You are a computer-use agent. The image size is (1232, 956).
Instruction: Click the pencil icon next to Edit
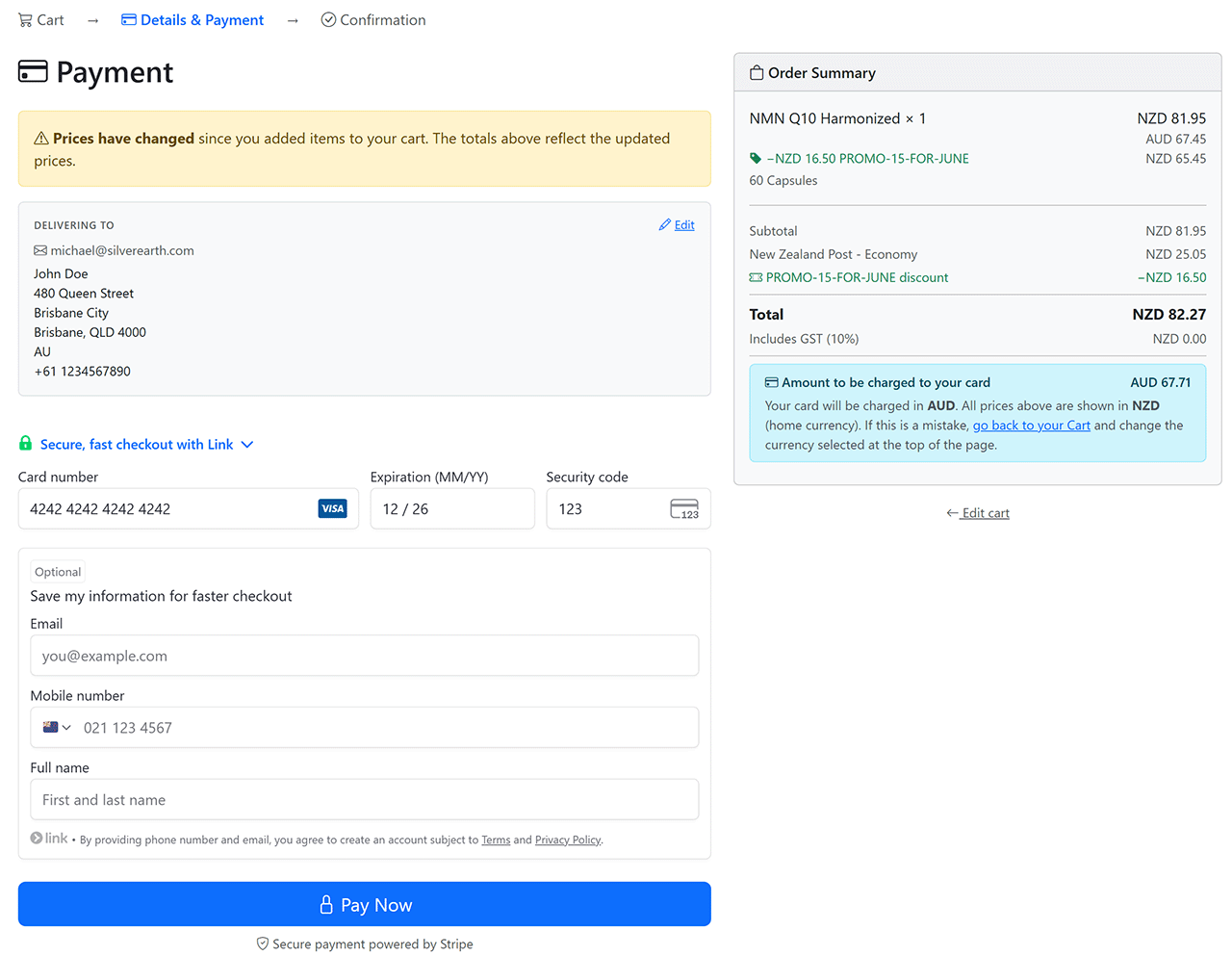(664, 225)
